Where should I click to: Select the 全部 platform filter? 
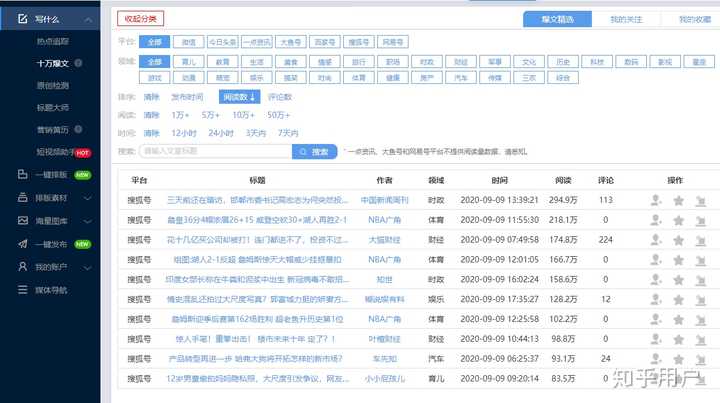pyautogui.click(x=155, y=42)
